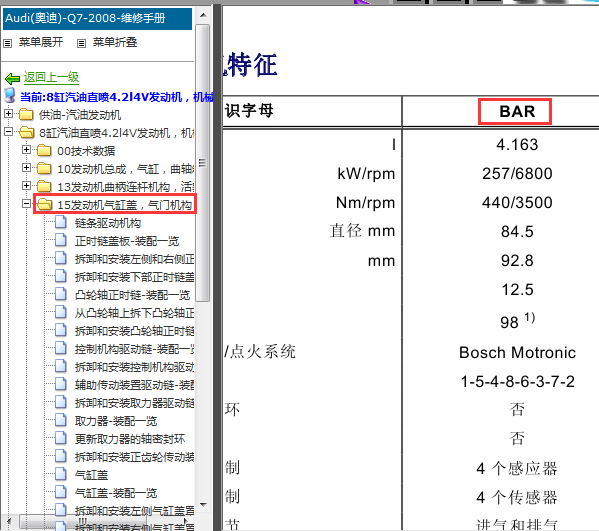Click the 4.163 displacement value

(517, 145)
